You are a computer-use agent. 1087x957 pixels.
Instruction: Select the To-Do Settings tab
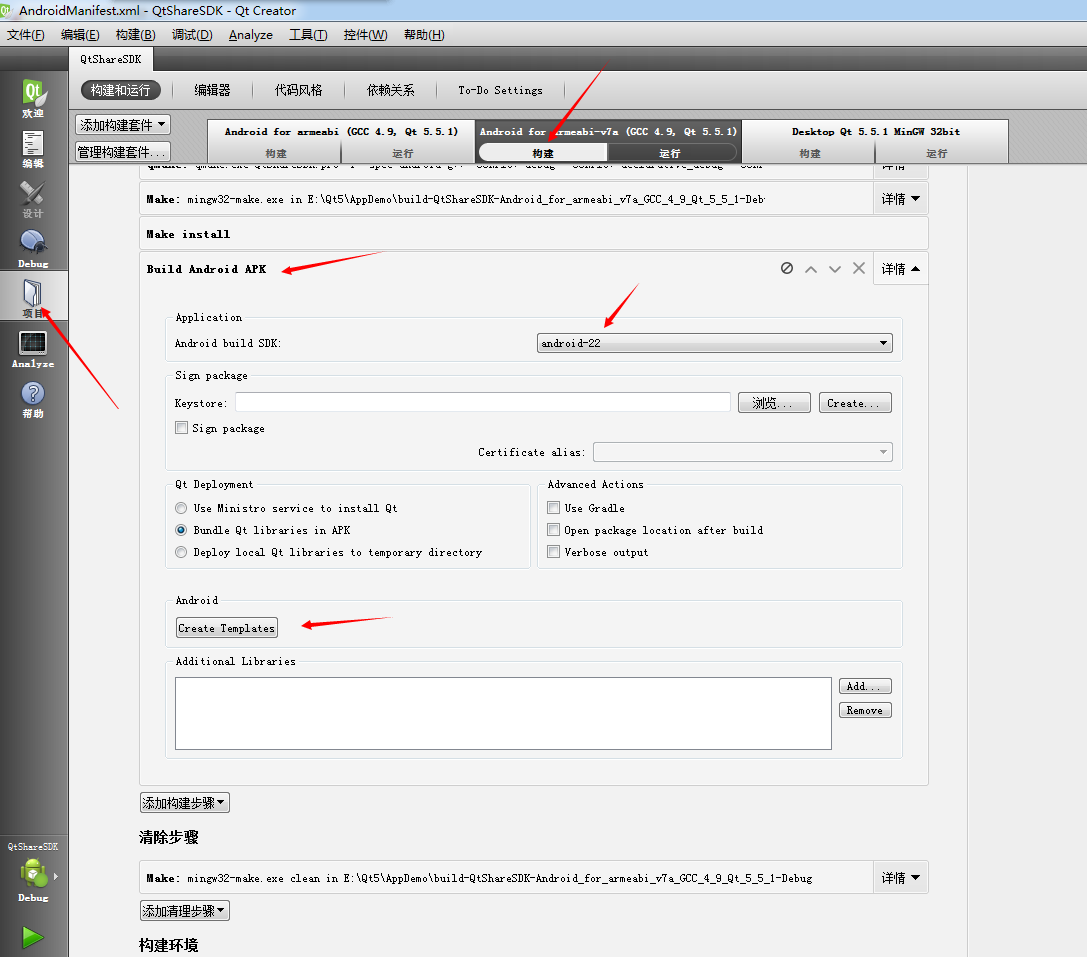tap(500, 90)
